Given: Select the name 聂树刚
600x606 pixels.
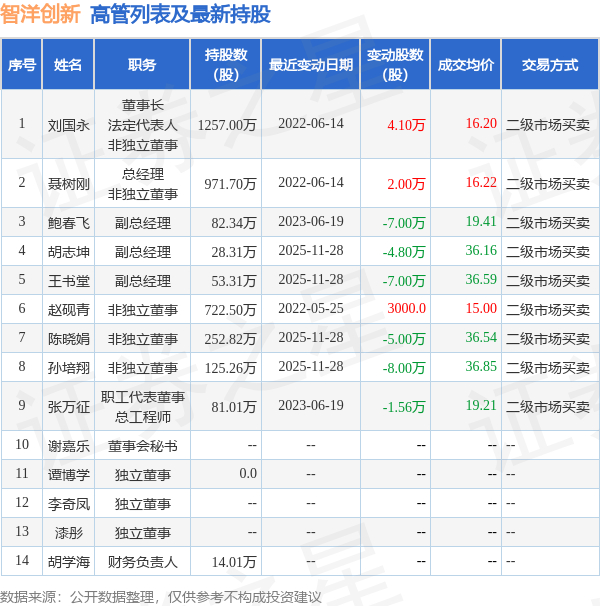Looking at the screenshot, I should point(68,184).
